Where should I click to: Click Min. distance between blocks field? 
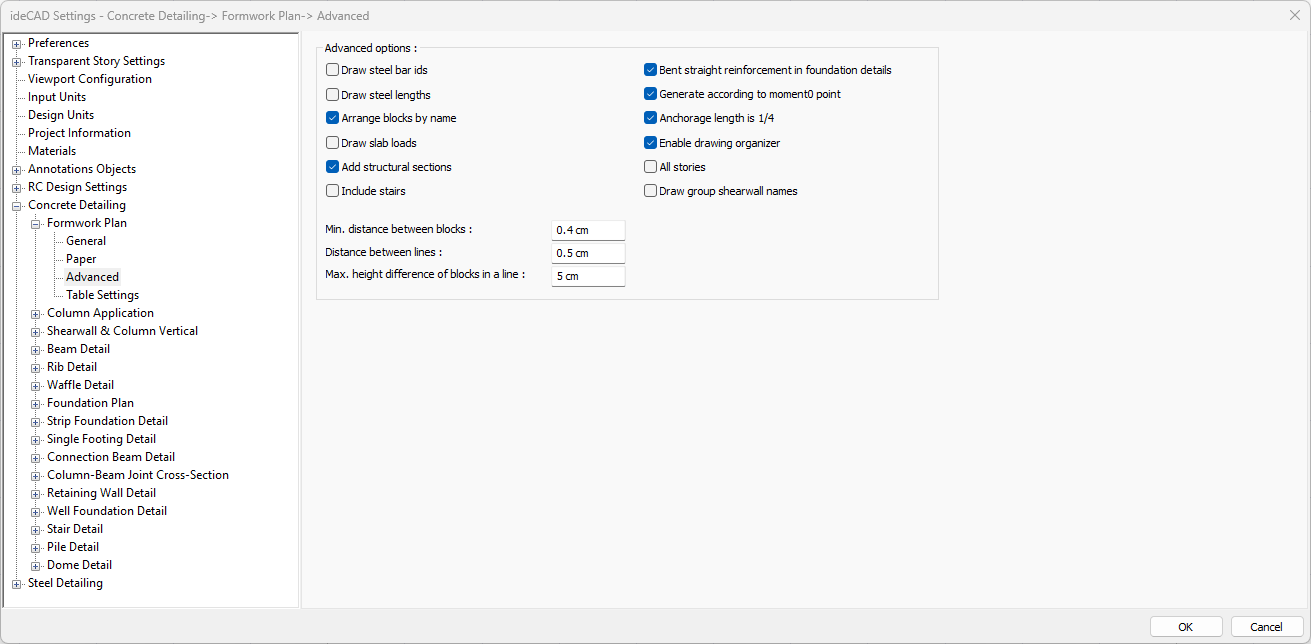(x=588, y=230)
